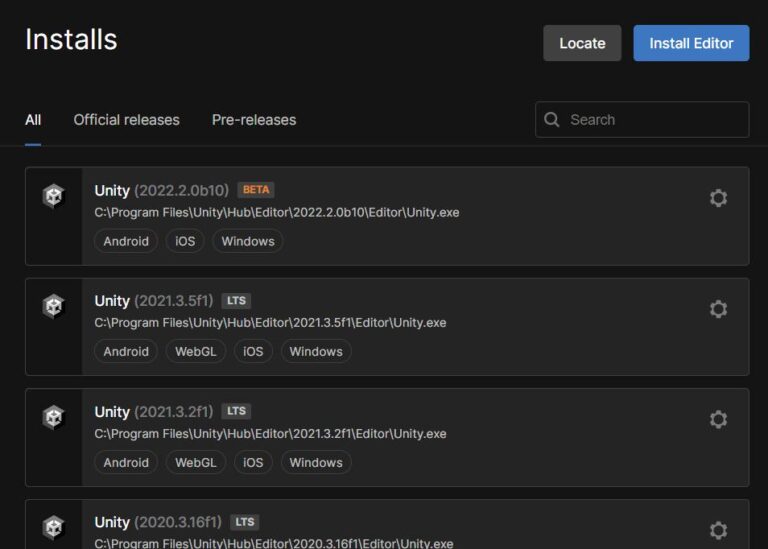Open settings gear for Unity 2020.3.16f1
Image resolution: width=768 pixels, height=549 pixels.
click(x=718, y=530)
